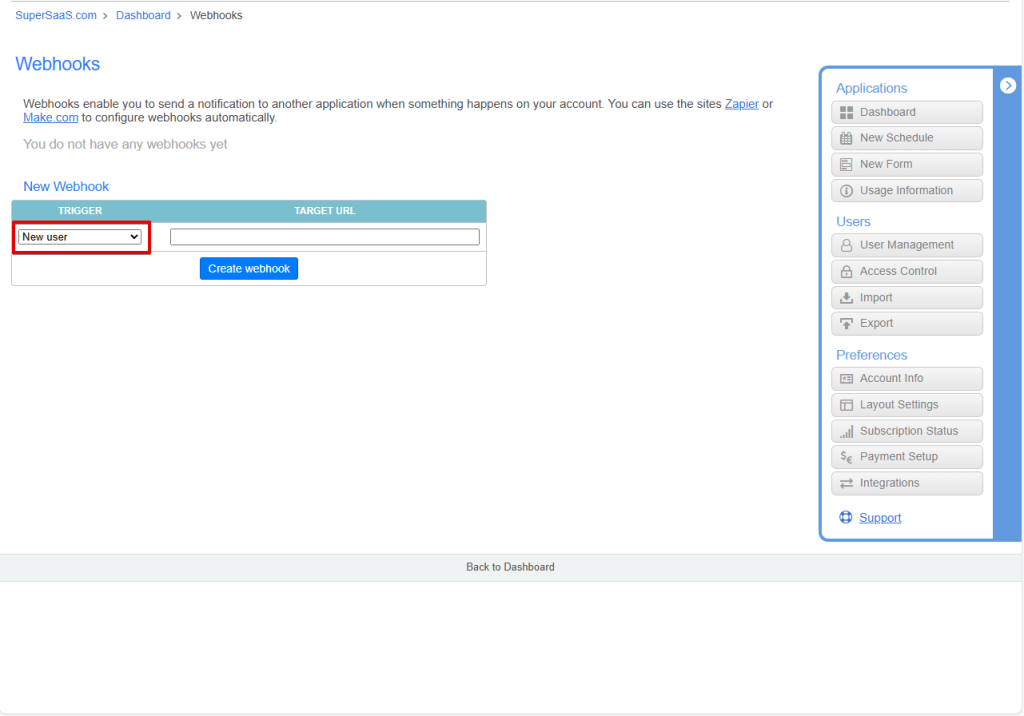Click the Usage Information info icon
This screenshot has width=1024, height=716.
click(x=846, y=191)
